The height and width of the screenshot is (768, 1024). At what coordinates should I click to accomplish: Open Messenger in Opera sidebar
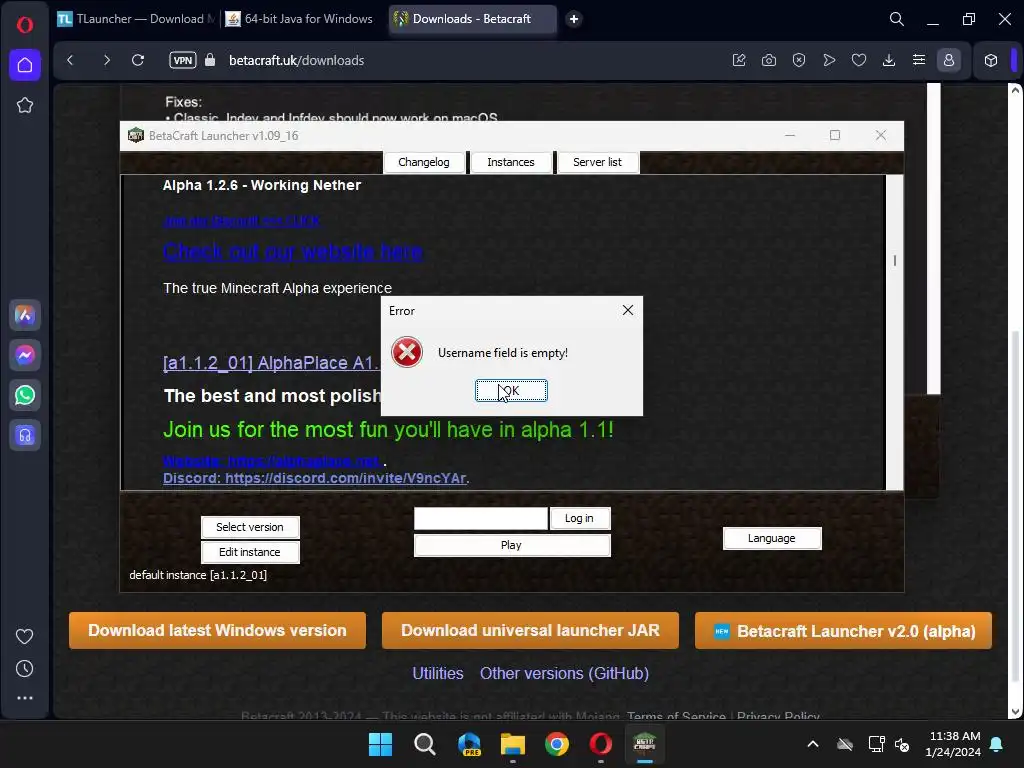(x=25, y=355)
